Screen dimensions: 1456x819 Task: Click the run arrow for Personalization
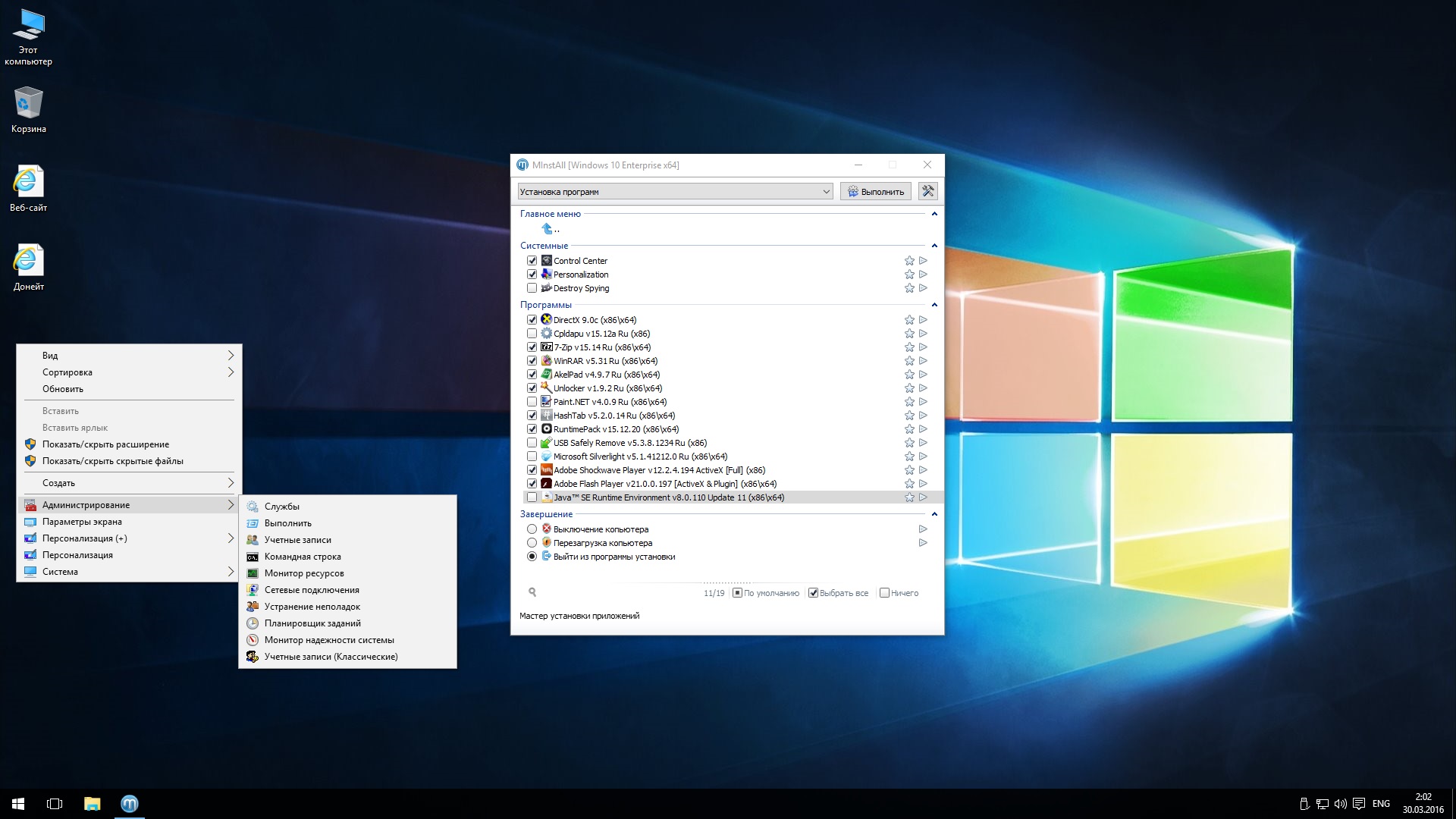point(923,275)
